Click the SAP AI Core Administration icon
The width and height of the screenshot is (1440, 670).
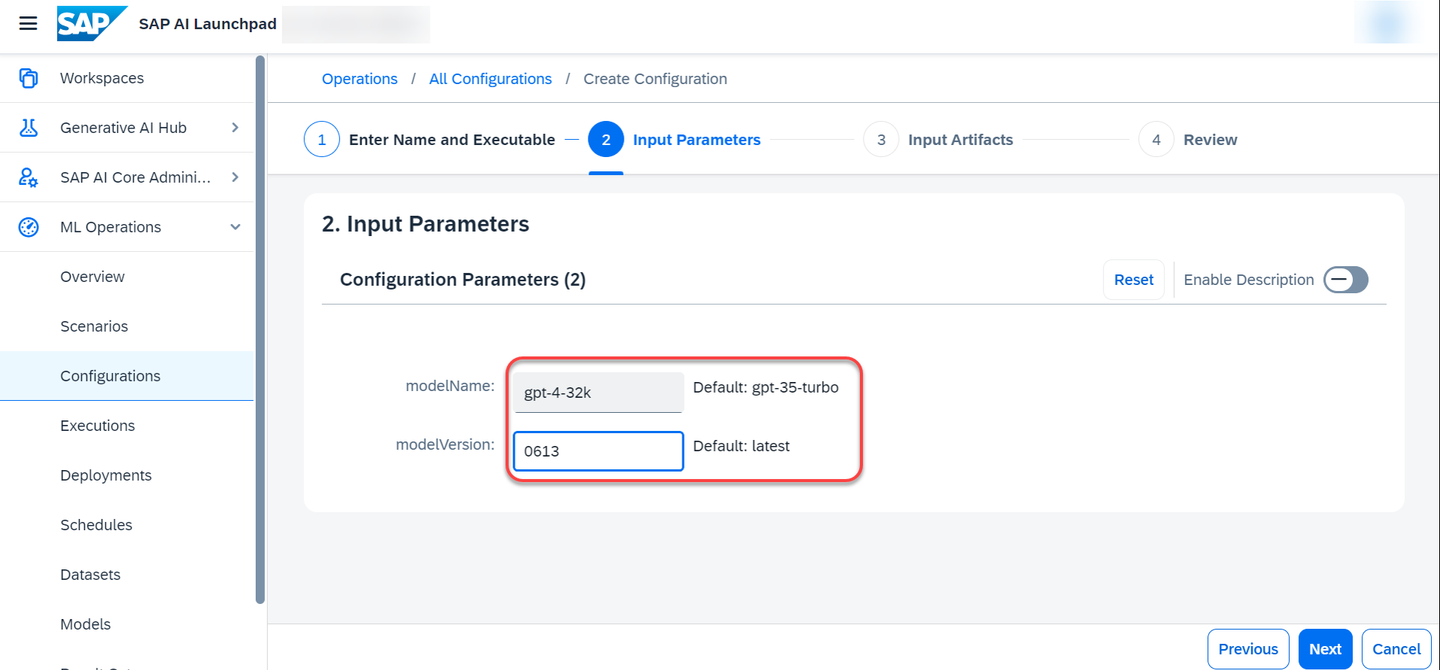coord(28,177)
